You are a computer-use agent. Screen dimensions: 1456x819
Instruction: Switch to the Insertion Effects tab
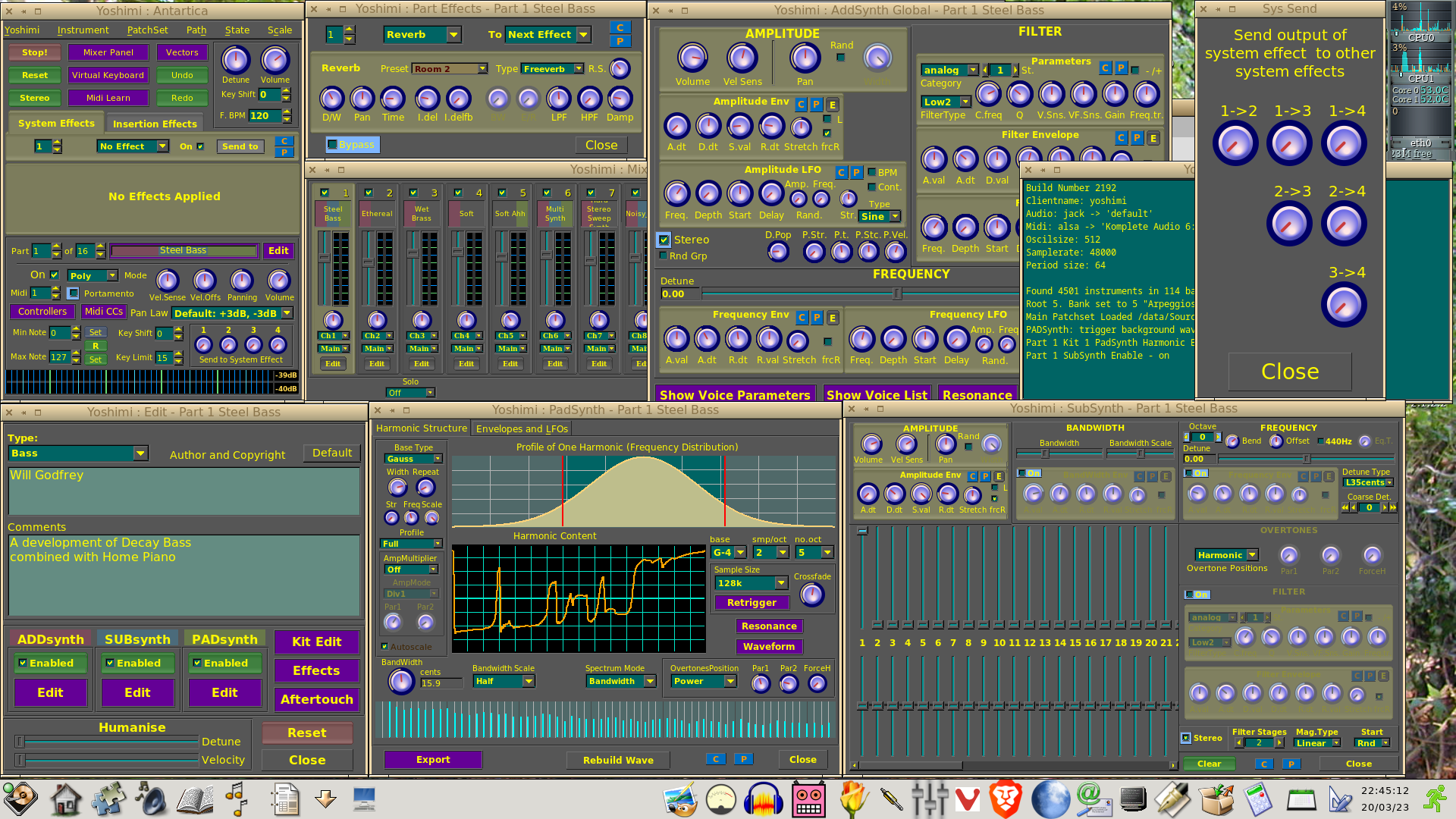(155, 124)
